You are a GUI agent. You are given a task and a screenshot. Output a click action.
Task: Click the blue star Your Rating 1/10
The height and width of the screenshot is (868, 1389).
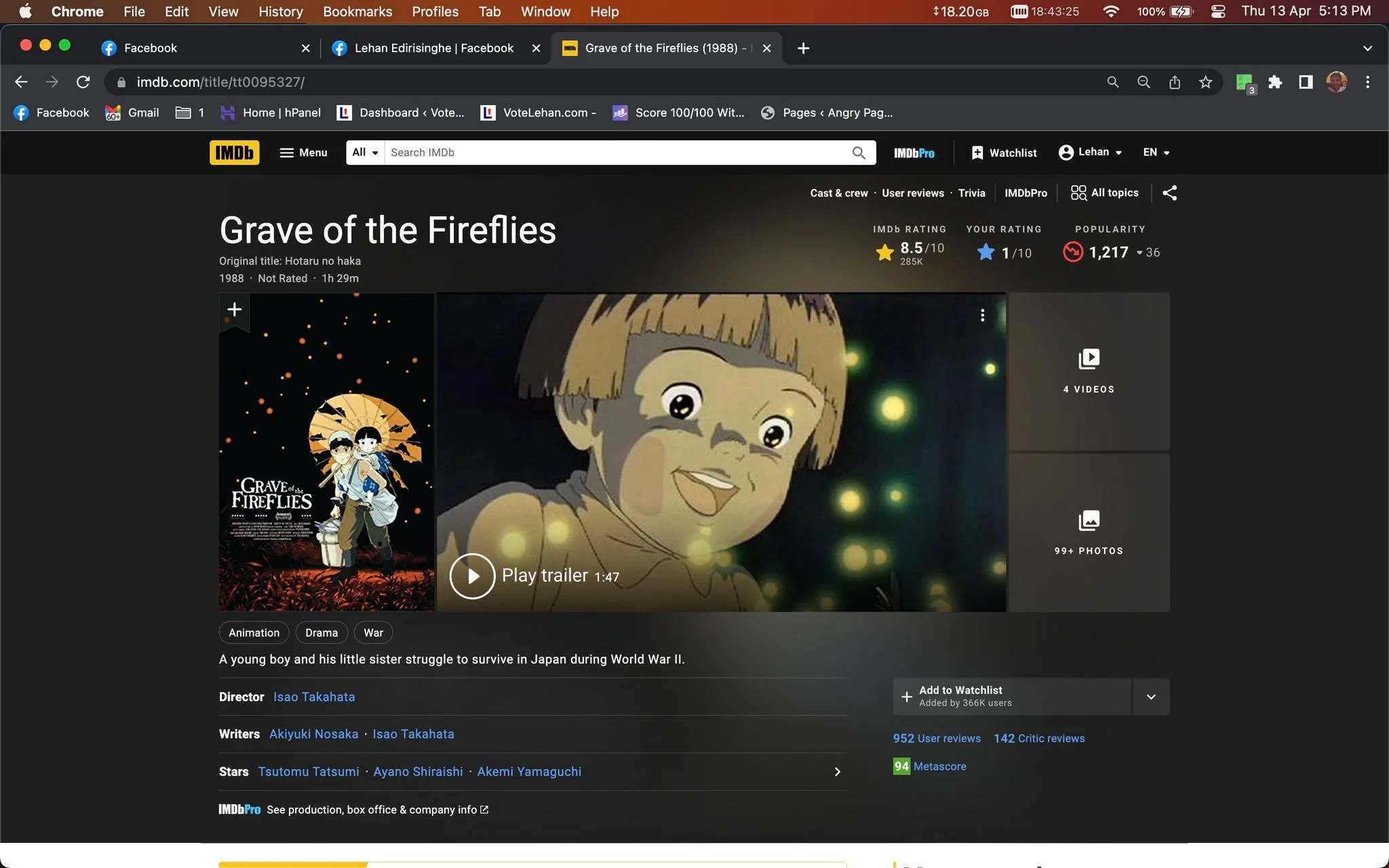point(985,252)
